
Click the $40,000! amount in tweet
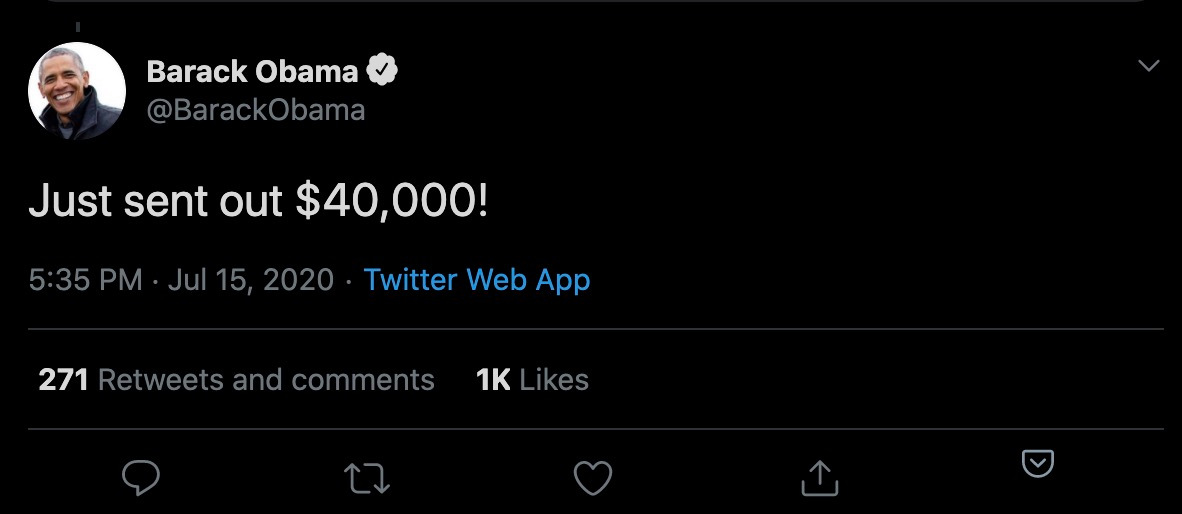pos(392,201)
